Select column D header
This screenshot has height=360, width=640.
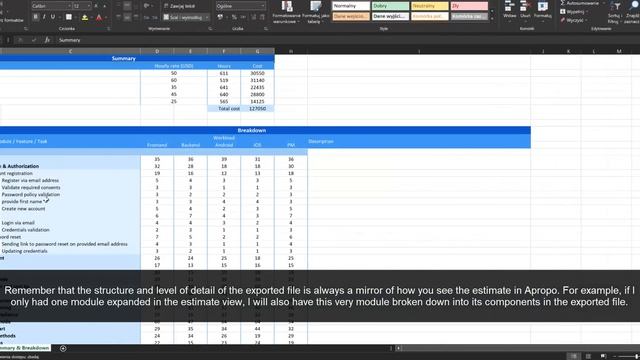(157, 51)
